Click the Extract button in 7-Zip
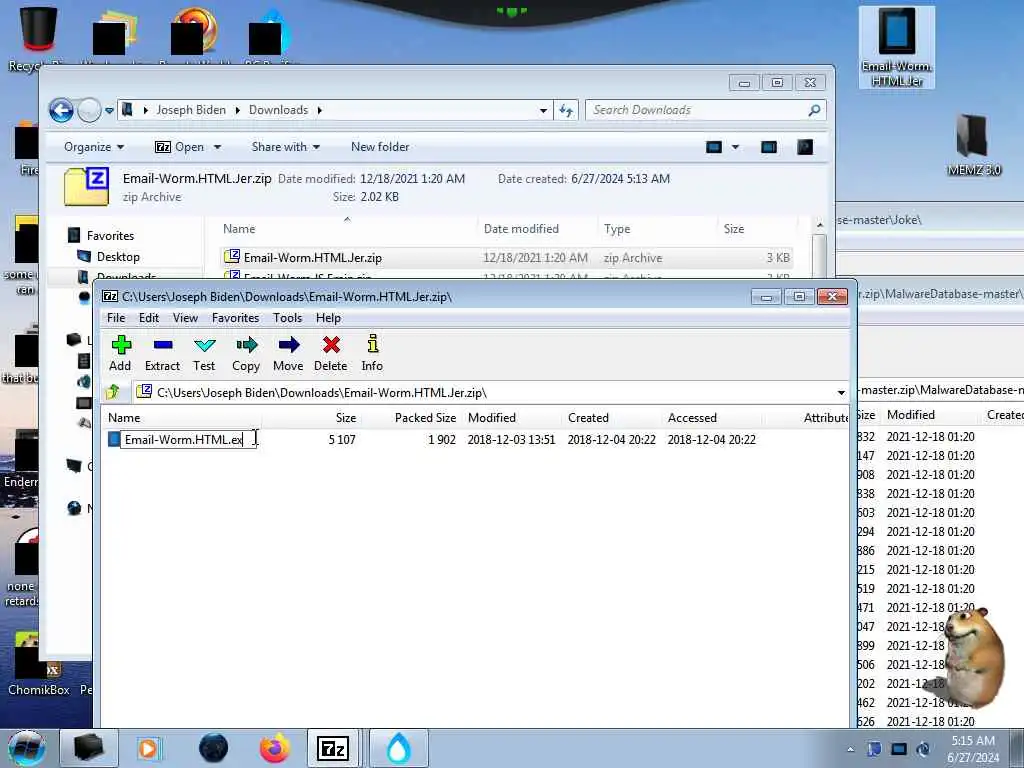This screenshot has width=1024, height=768. (162, 353)
